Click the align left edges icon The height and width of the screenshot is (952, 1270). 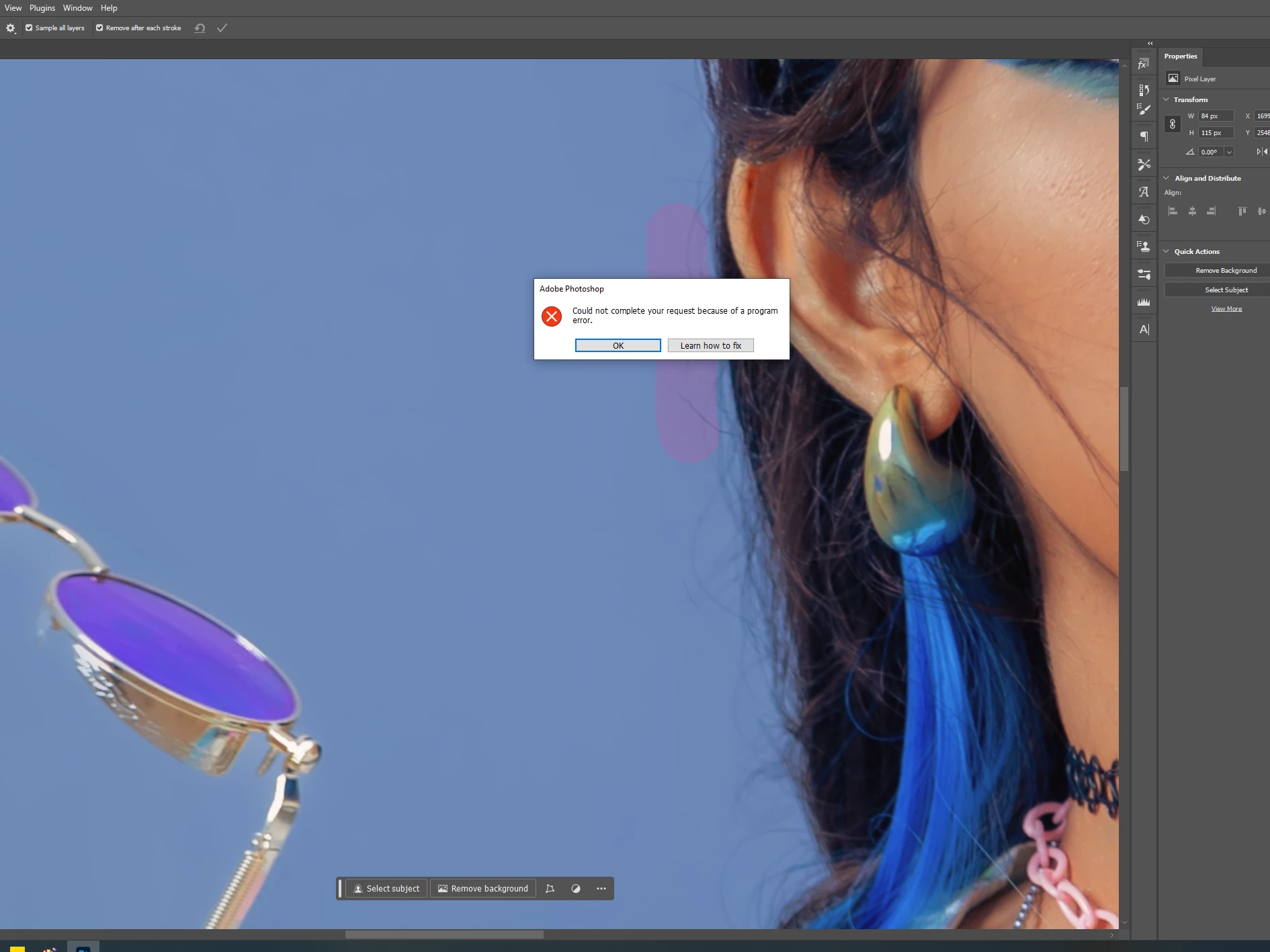pyautogui.click(x=1173, y=211)
